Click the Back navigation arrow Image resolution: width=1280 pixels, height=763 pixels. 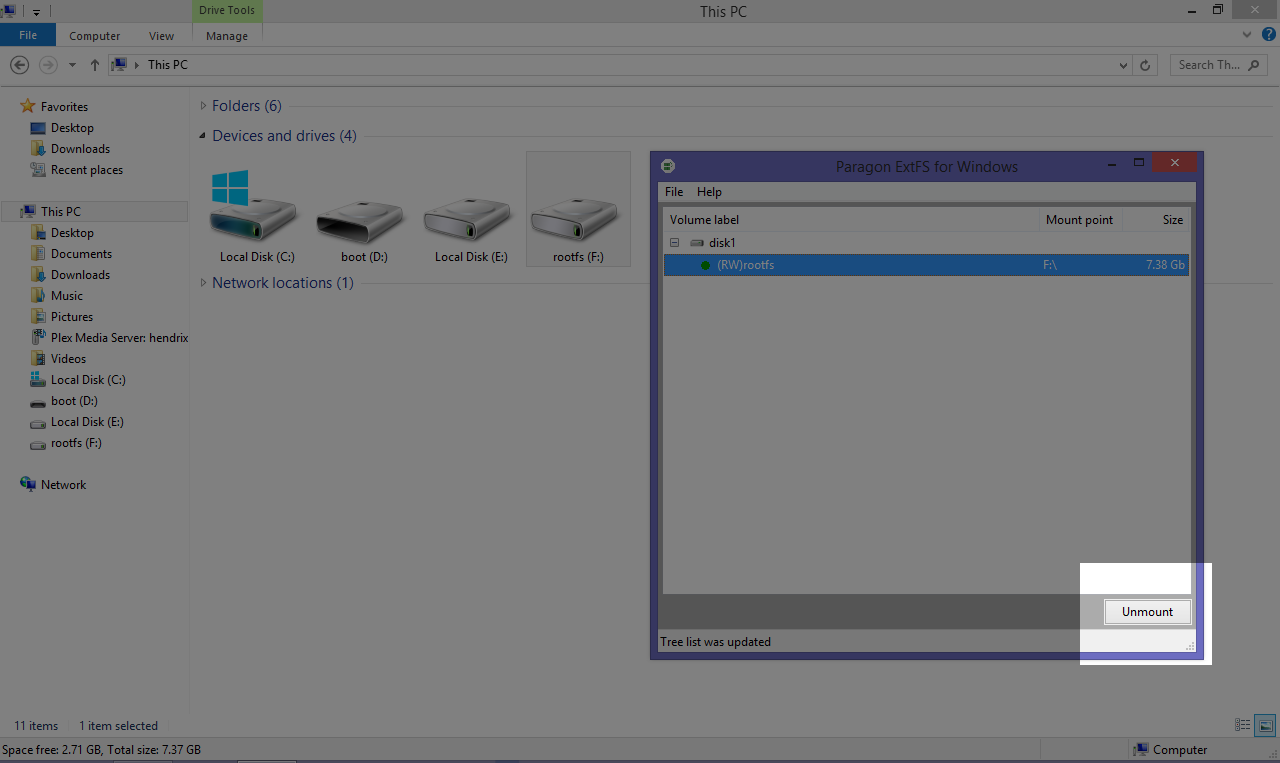point(19,65)
